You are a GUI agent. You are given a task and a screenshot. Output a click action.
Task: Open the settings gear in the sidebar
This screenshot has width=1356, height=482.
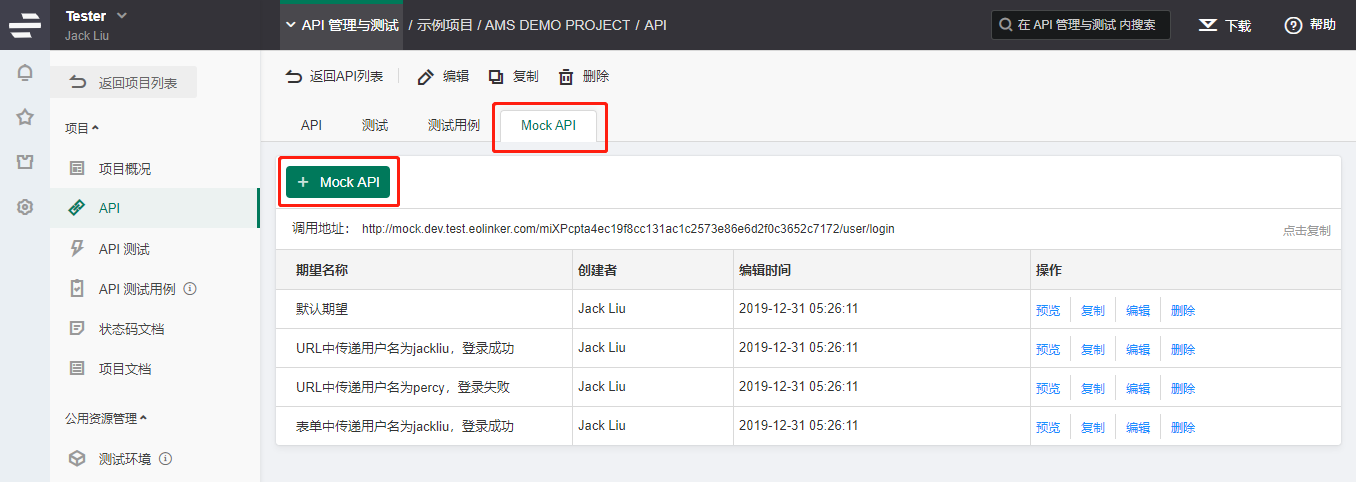coord(25,207)
